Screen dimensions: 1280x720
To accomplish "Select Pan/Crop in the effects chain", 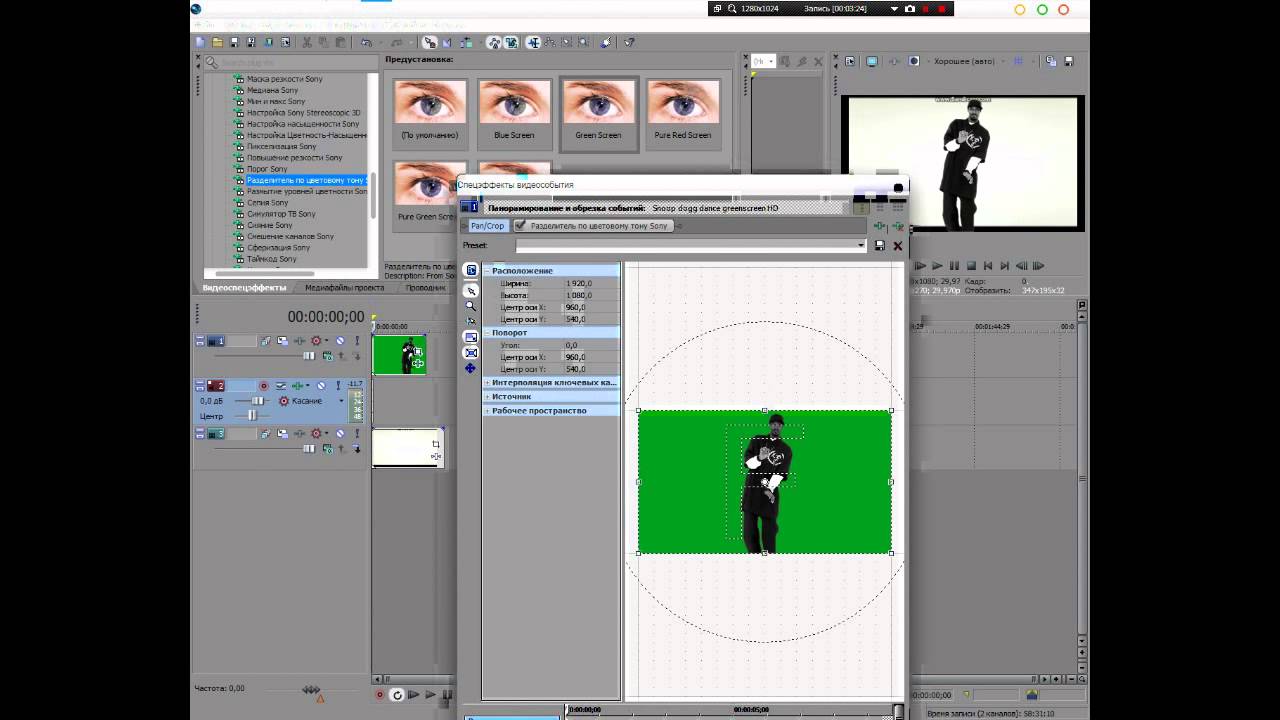I will point(488,226).
